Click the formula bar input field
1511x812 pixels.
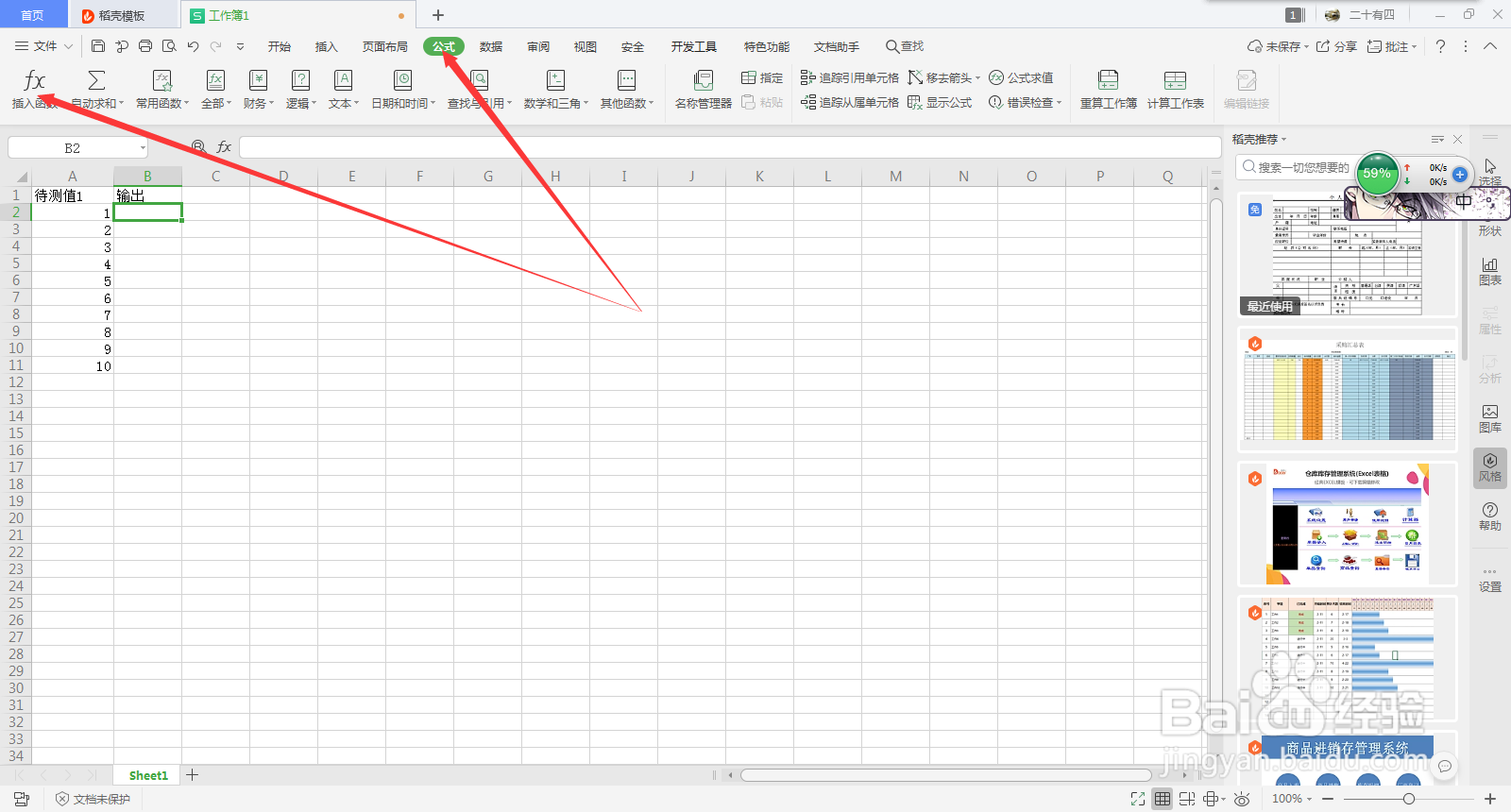coord(730,147)
